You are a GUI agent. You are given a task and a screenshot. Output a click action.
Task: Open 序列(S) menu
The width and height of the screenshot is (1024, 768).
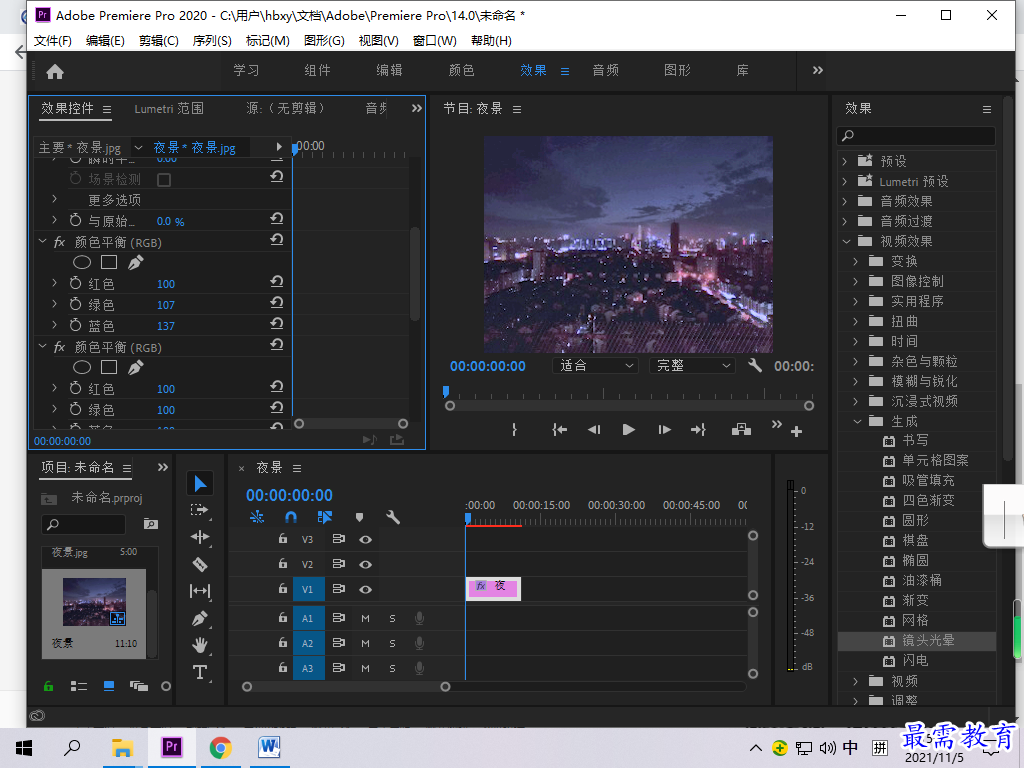pyautogui.click(x=212, y=40)
